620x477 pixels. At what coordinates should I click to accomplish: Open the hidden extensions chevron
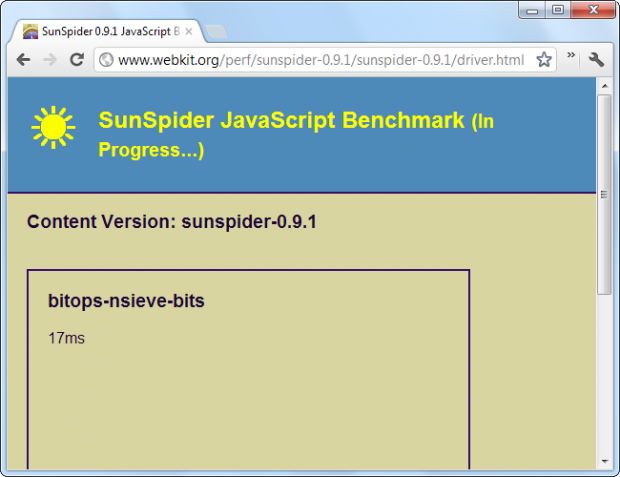(x=571, y=55)
